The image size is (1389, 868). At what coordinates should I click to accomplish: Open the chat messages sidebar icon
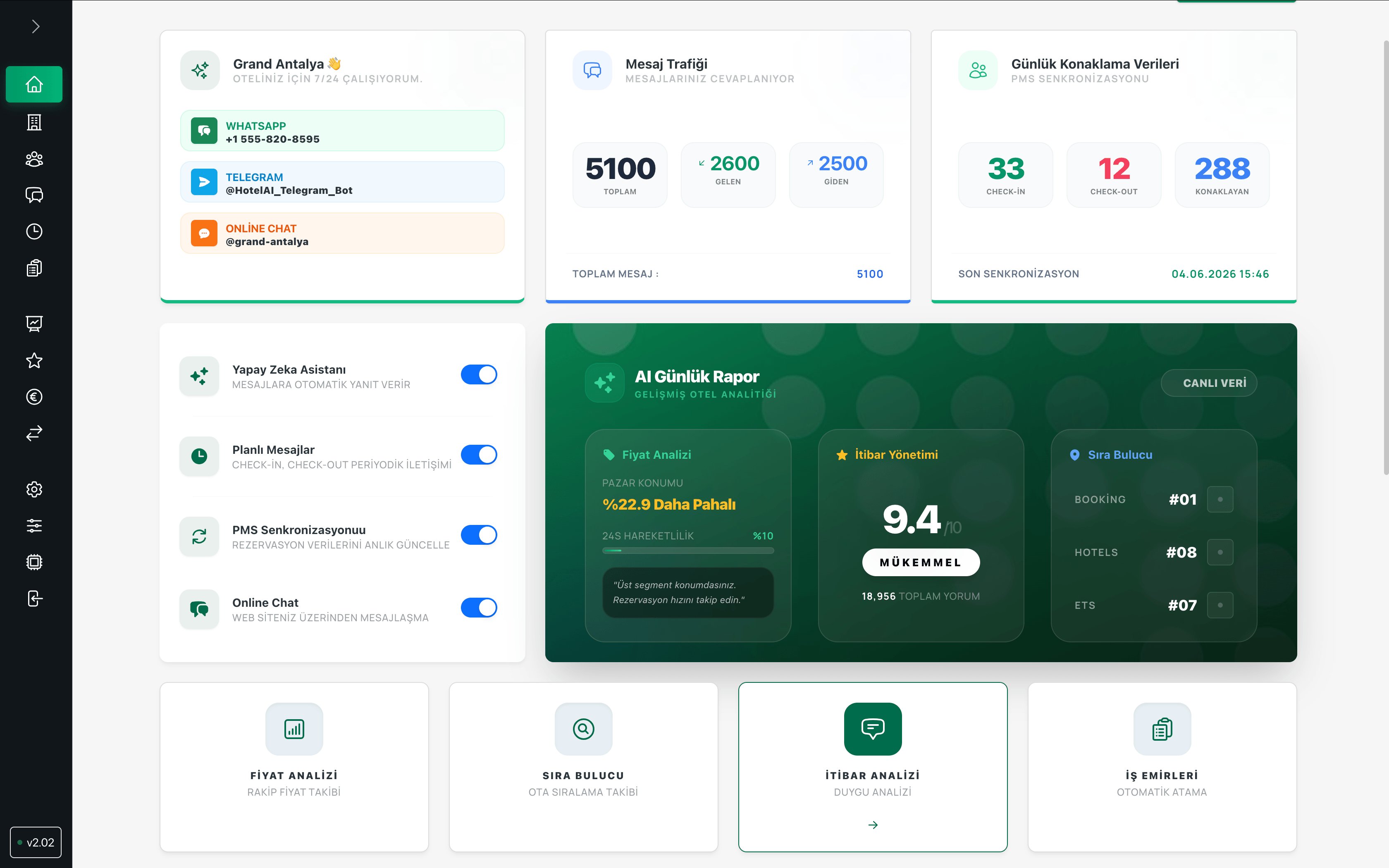[34, 195]
